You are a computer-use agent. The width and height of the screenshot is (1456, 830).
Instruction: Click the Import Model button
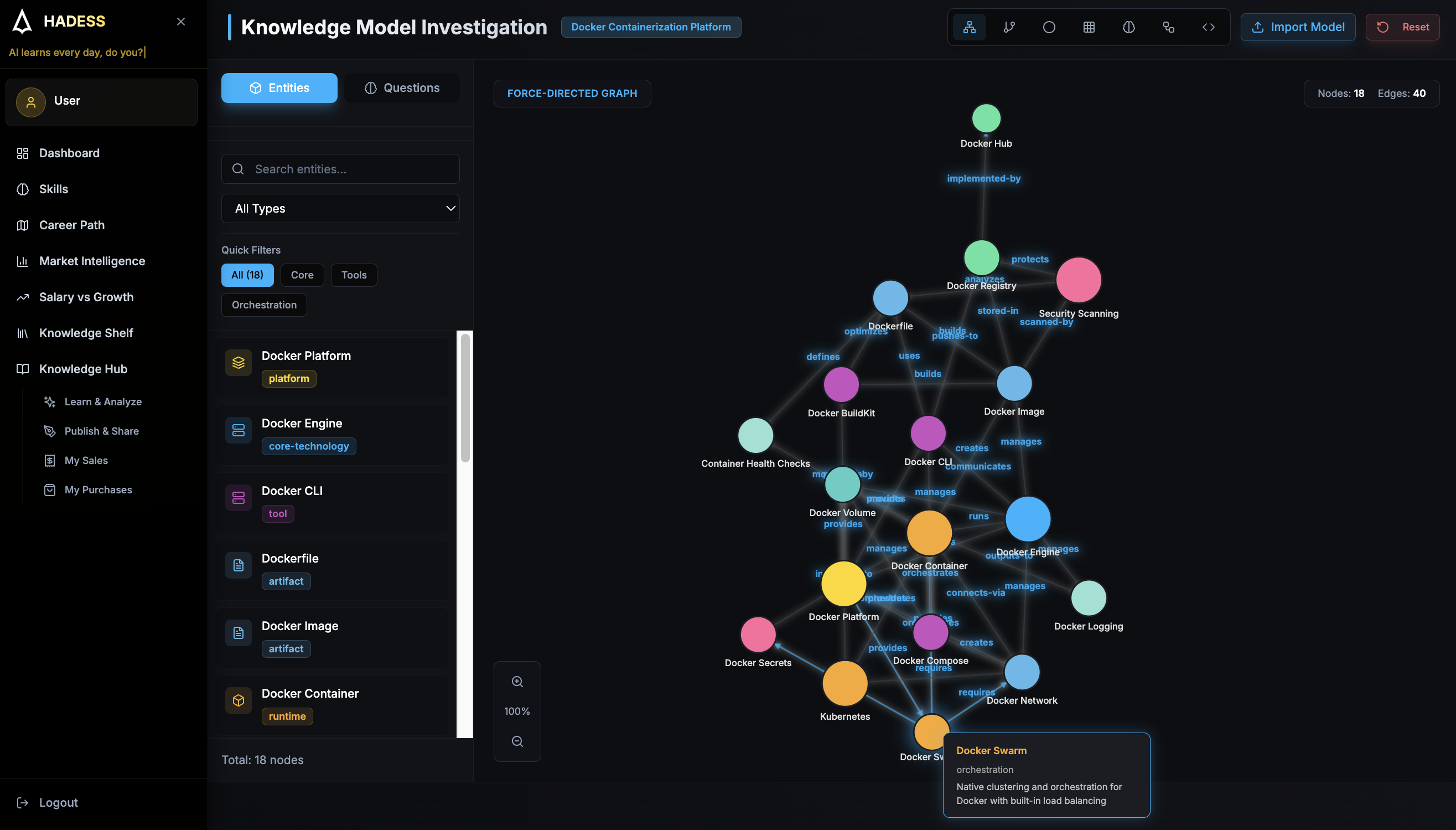click(1297, 27)
